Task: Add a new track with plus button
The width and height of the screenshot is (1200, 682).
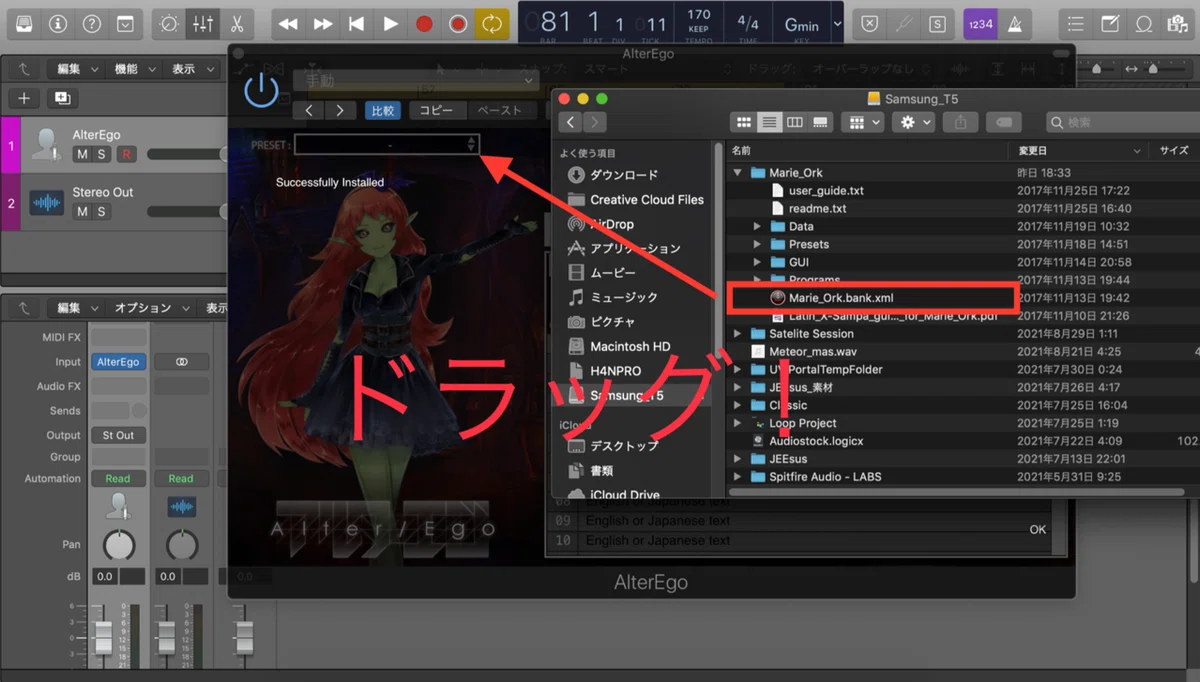Action: (x=24, y=98)
